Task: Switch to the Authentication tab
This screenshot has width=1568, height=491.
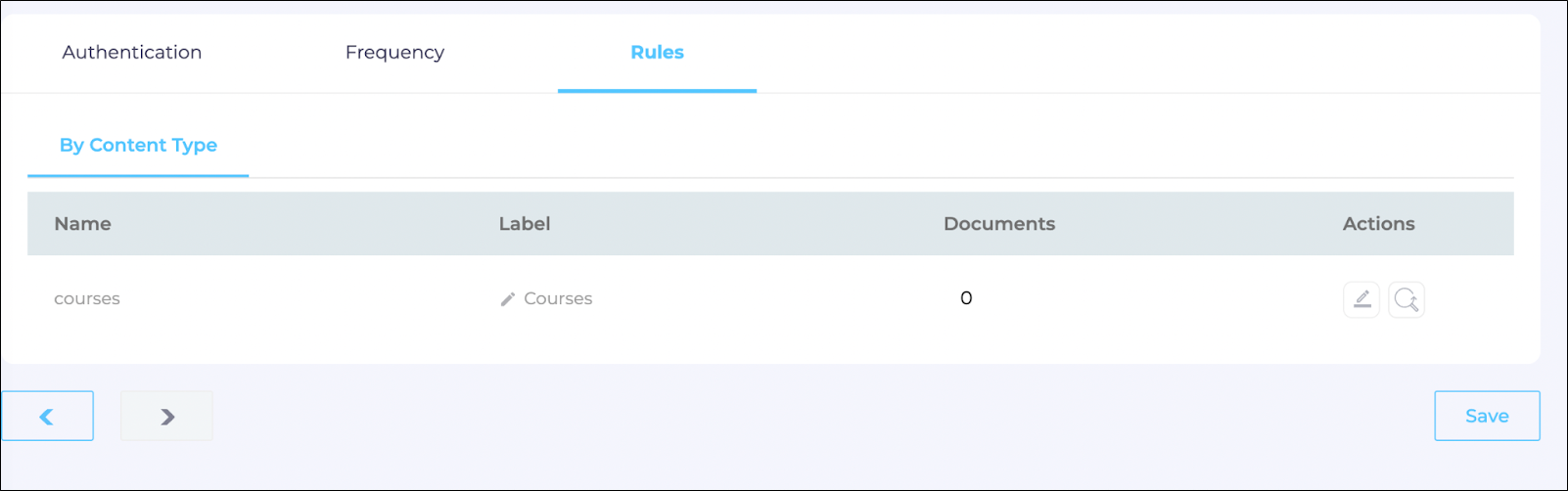Action: (132, 53)
